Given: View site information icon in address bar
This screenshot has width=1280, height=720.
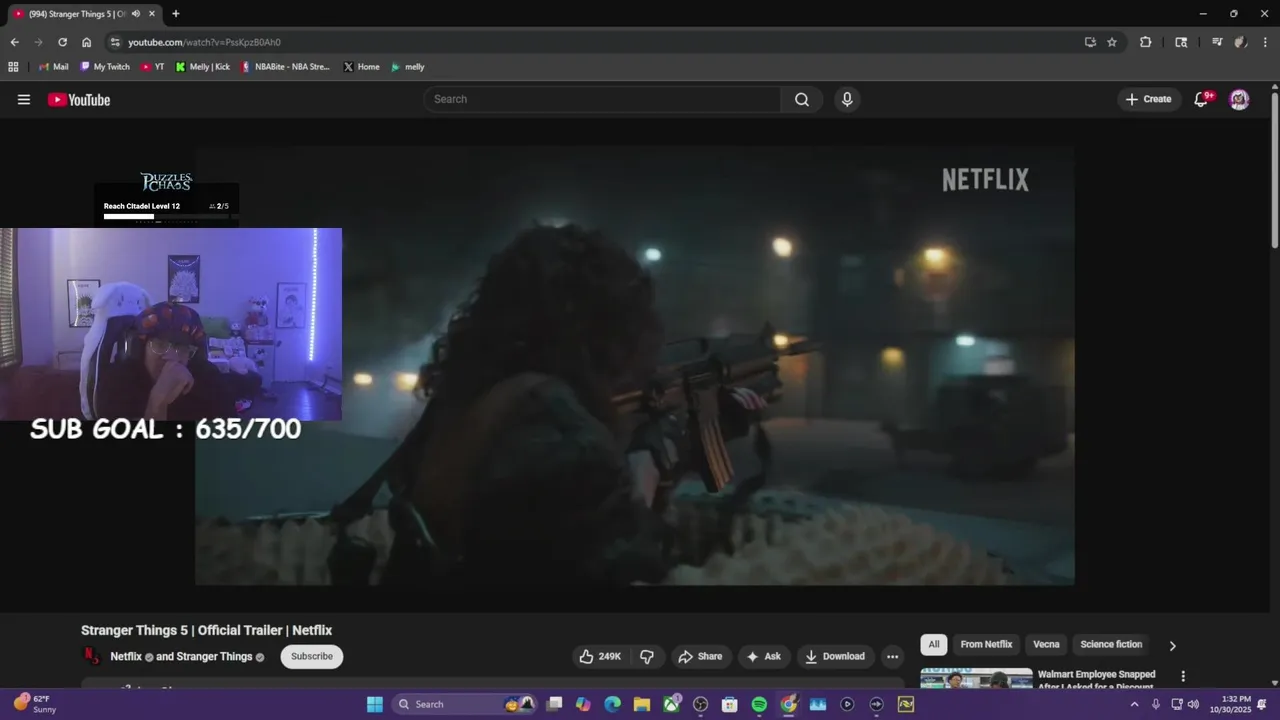Looking at the screenshot, I should (115, 42).
